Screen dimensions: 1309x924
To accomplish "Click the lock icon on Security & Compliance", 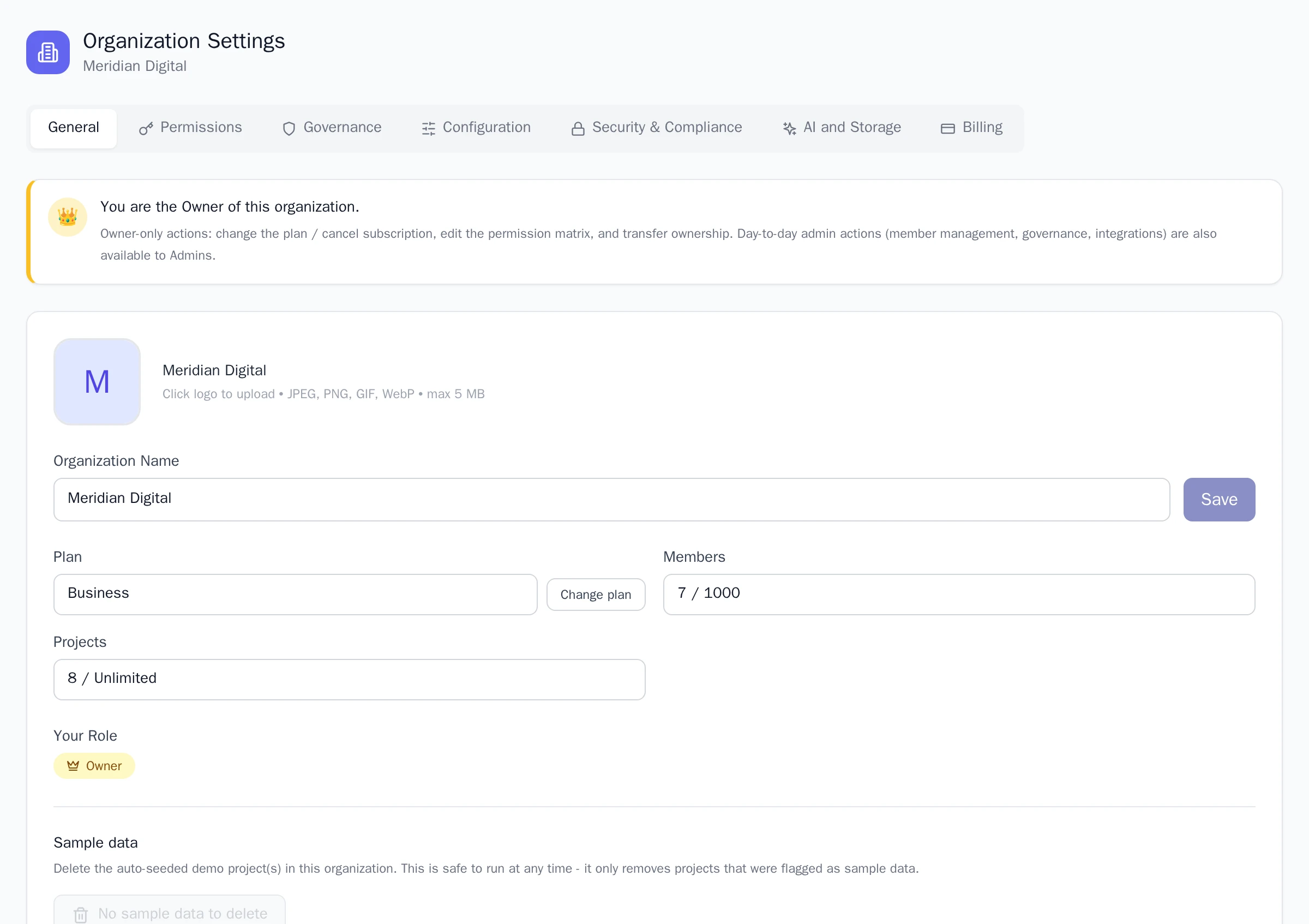I will (578, 129).
